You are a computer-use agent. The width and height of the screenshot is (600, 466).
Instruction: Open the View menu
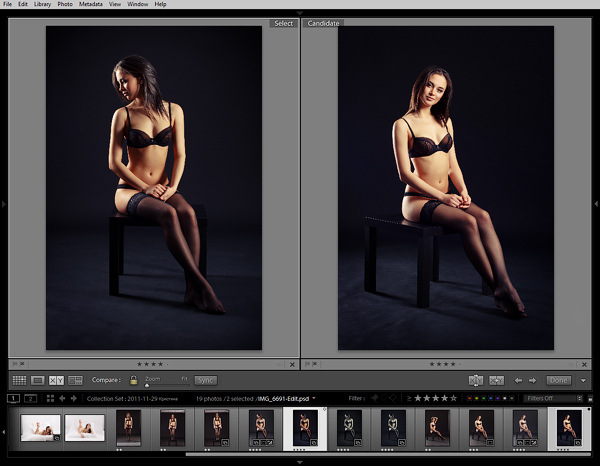click(115, 4)
